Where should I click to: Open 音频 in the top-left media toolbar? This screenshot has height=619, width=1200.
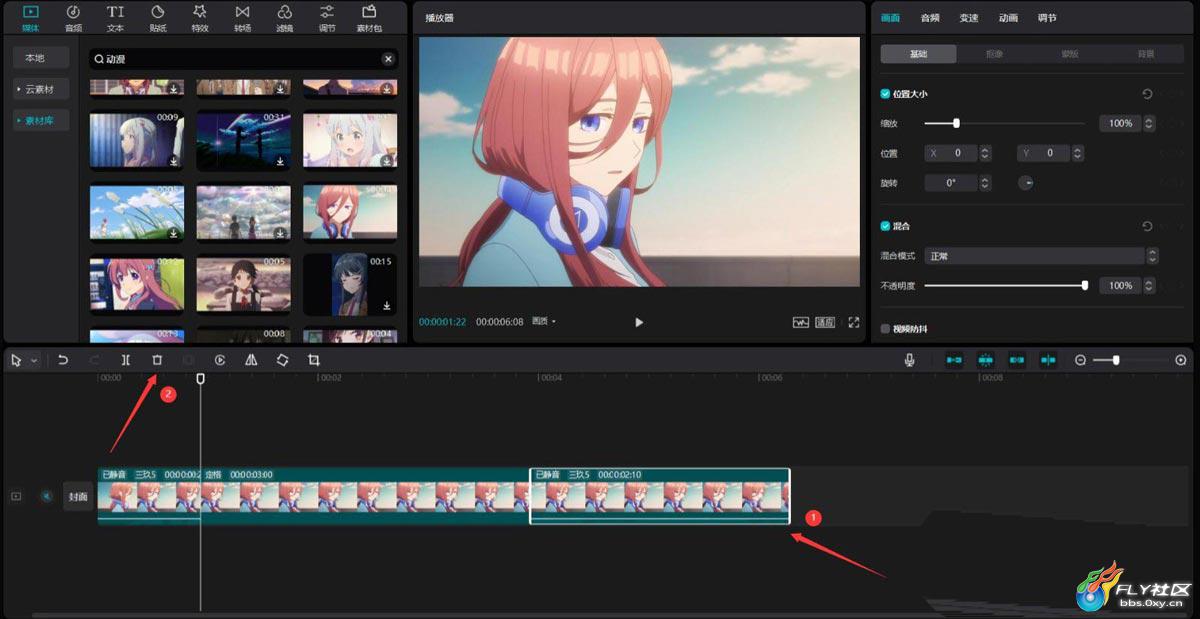coord(73,18)
